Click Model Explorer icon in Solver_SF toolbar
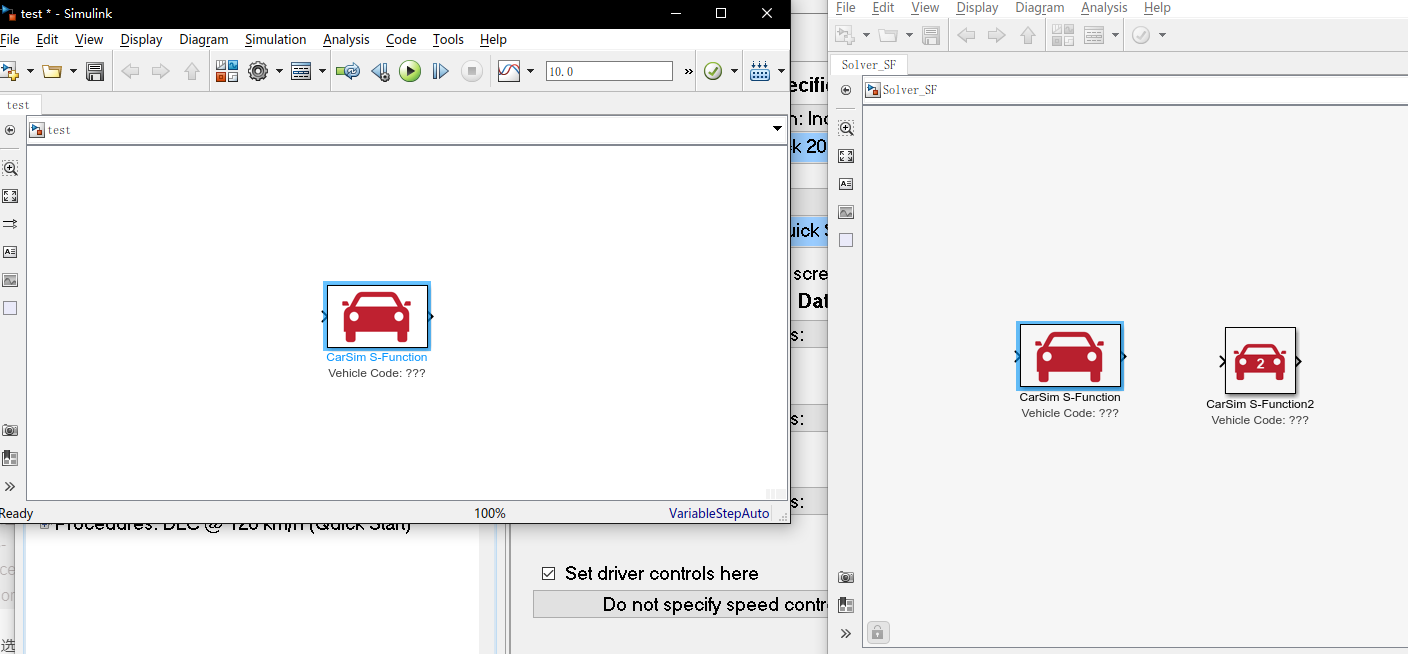The image size is (1408, 654). point(1094,35)
